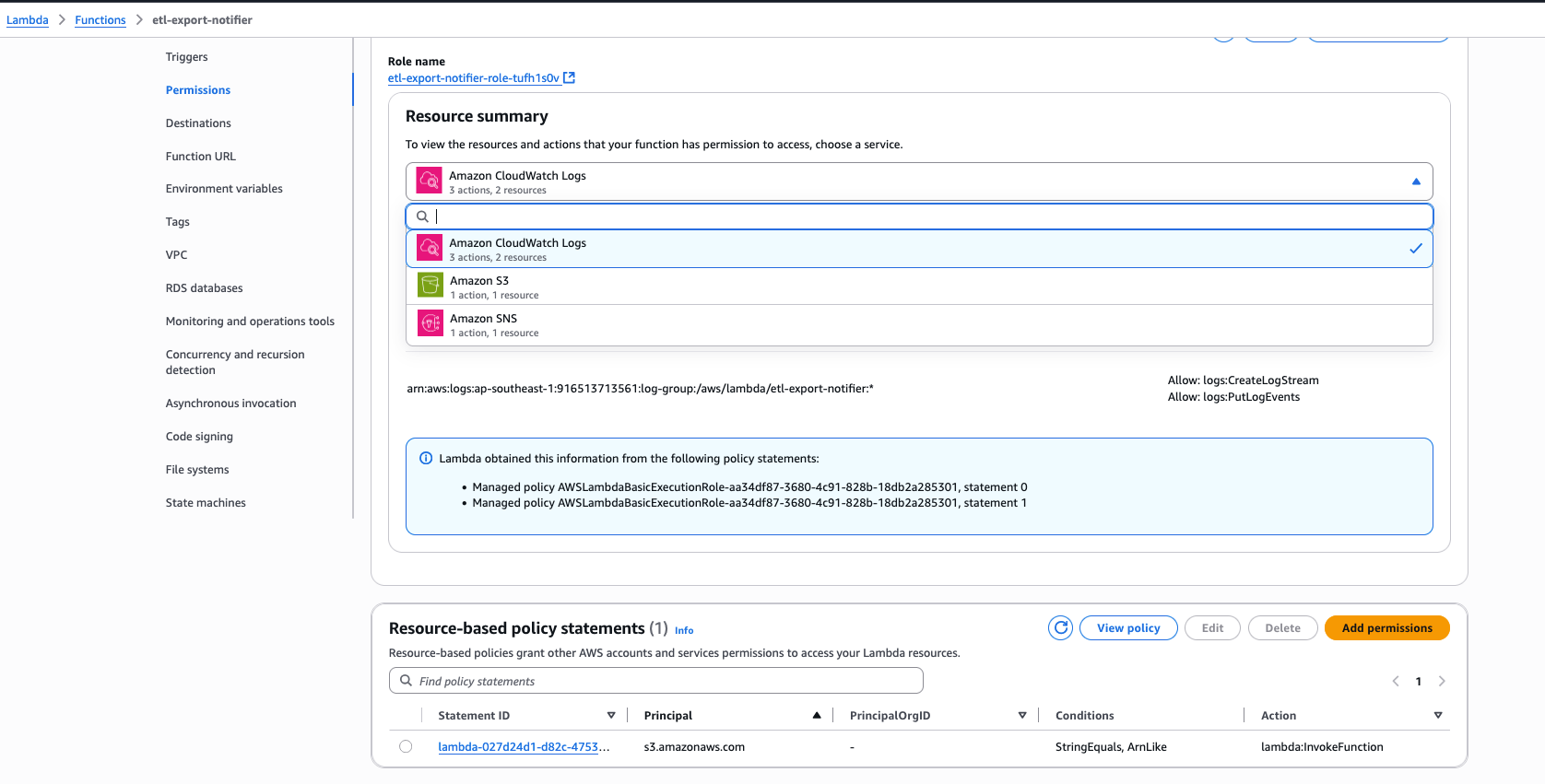Image resolution: width=1545 pixels, height=784 pixels.
Task: Click page number 1 in pagination
Action: pyautogui.click(x=1418, y=682)
